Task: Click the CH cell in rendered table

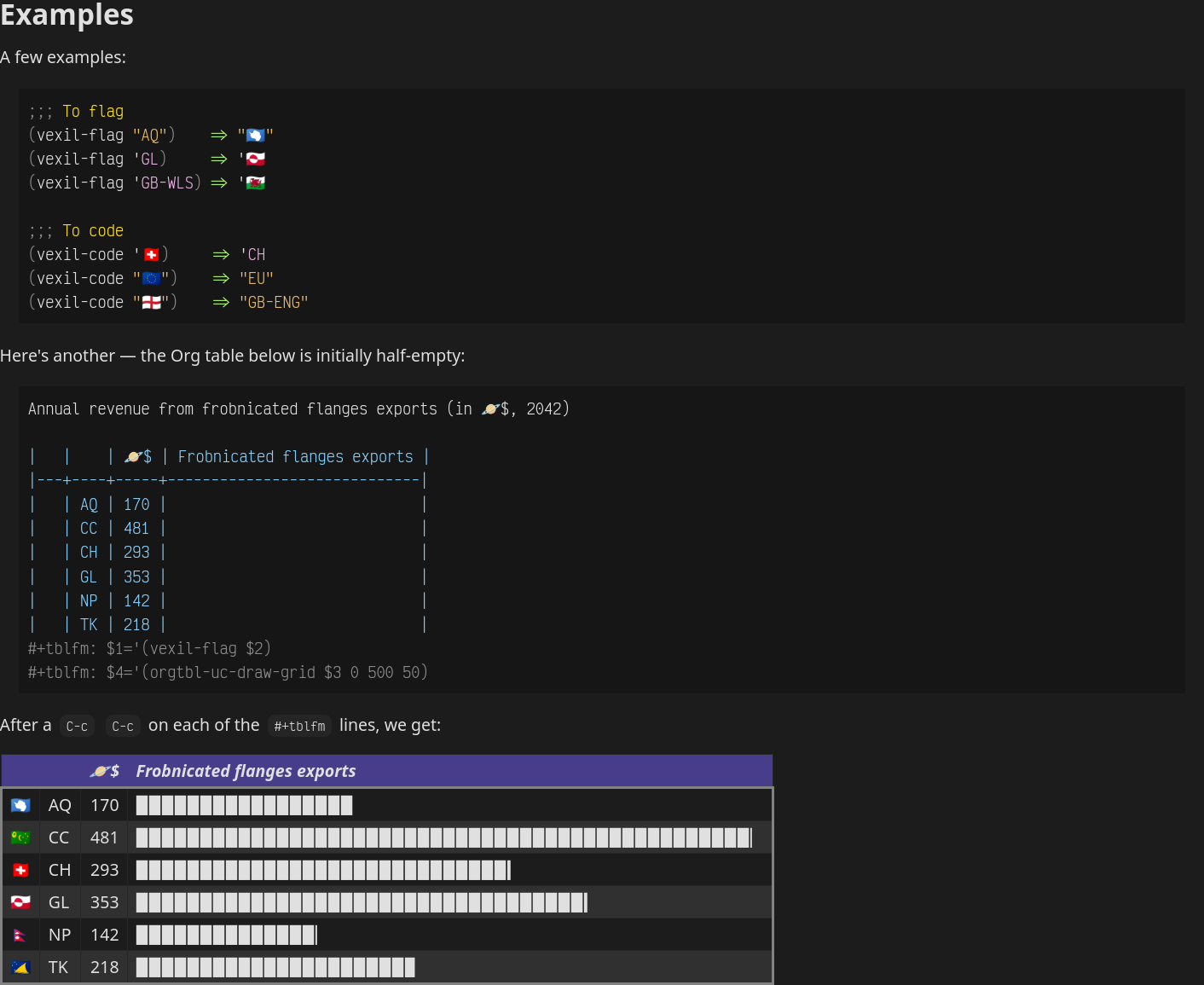Action: 60,870
